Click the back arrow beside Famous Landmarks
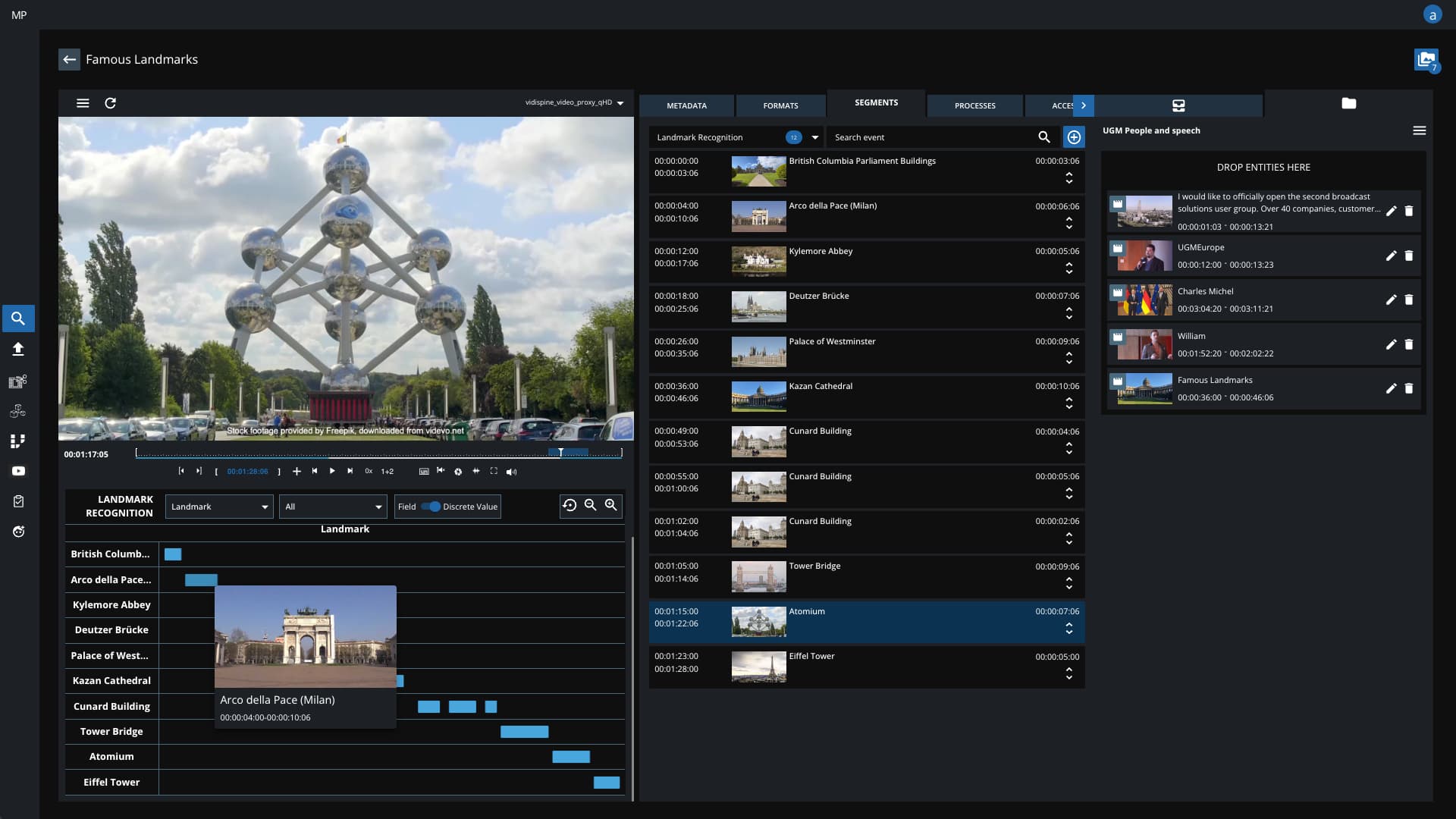 69,59
